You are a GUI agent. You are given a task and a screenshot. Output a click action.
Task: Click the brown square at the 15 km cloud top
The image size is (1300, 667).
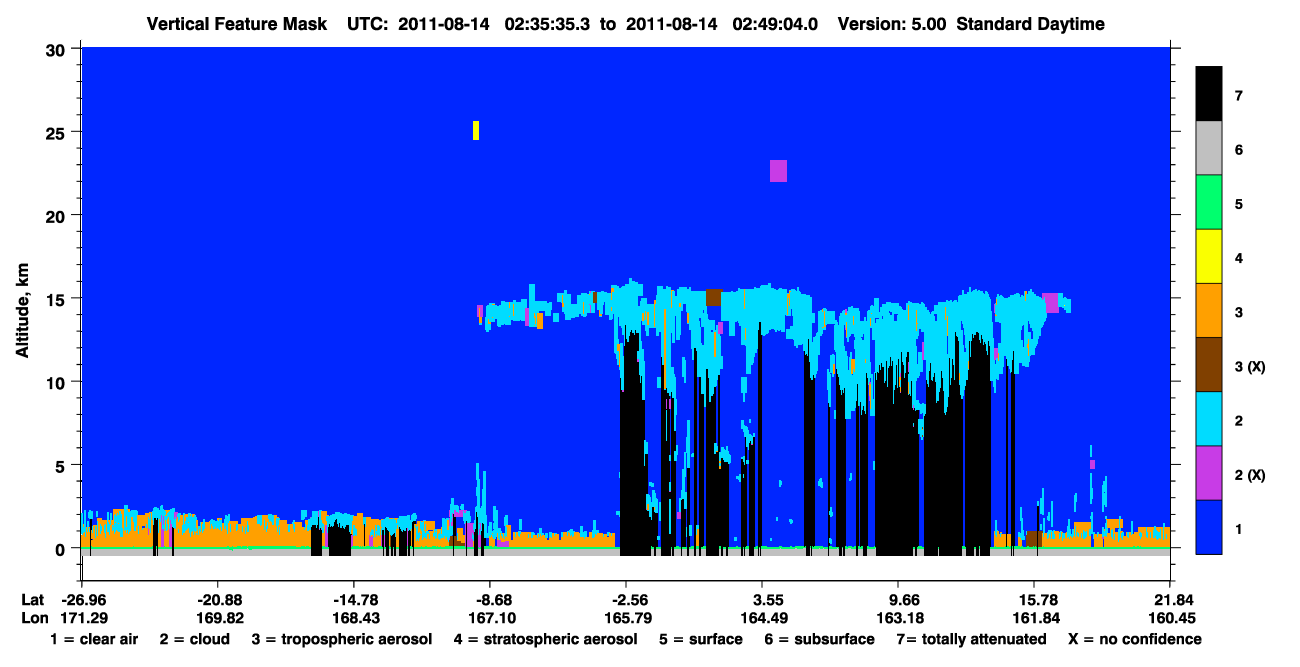tap(713, 297)
